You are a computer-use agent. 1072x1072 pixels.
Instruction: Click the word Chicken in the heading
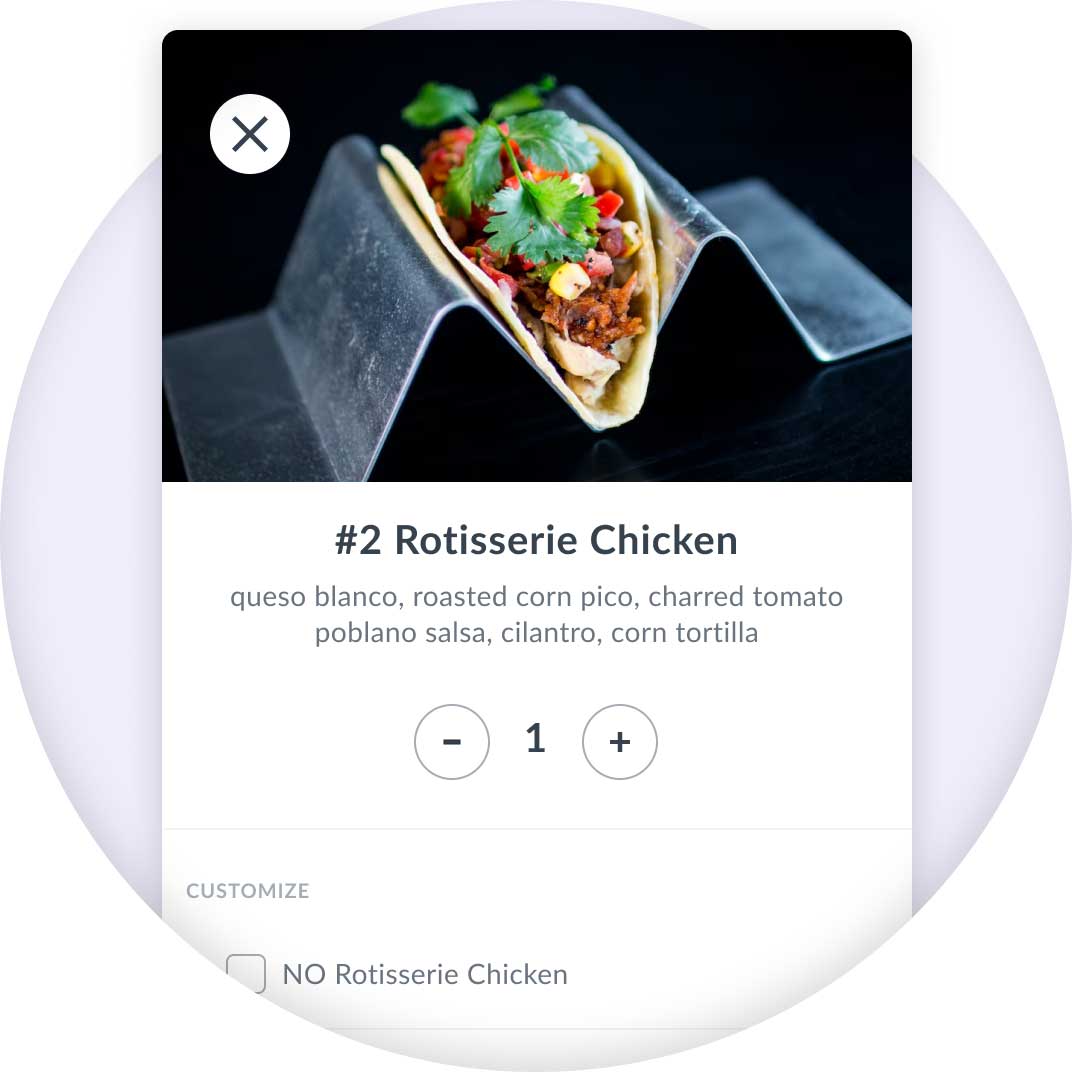click(x=664, y=540)
